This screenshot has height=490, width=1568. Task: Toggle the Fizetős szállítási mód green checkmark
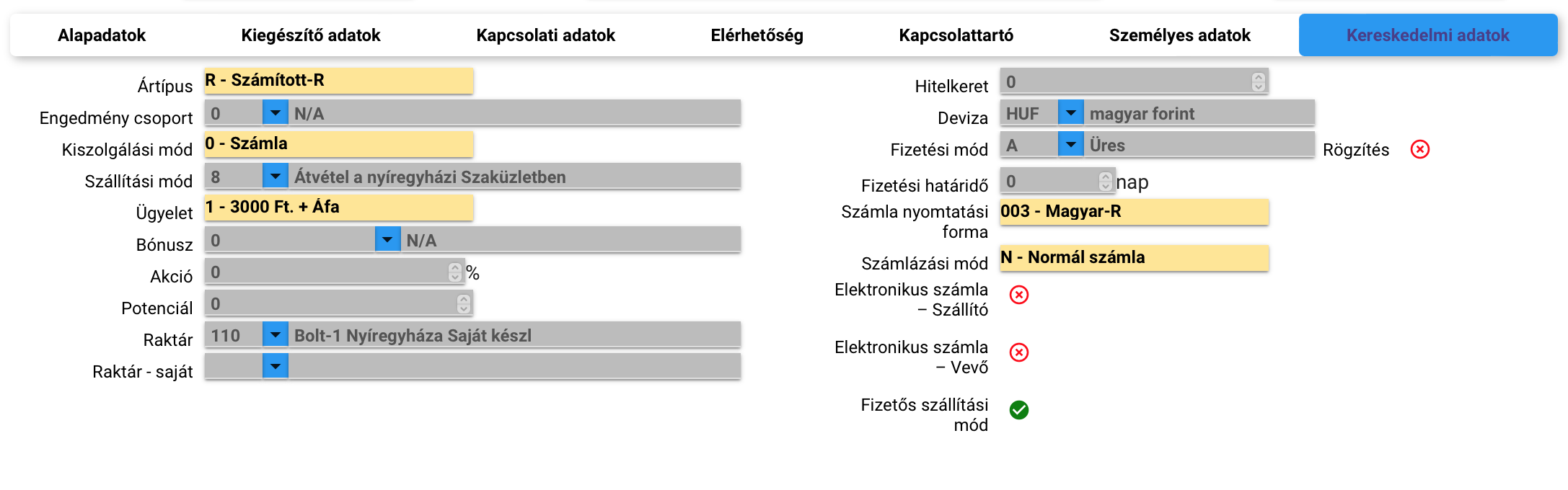(x=1018, y=410)
